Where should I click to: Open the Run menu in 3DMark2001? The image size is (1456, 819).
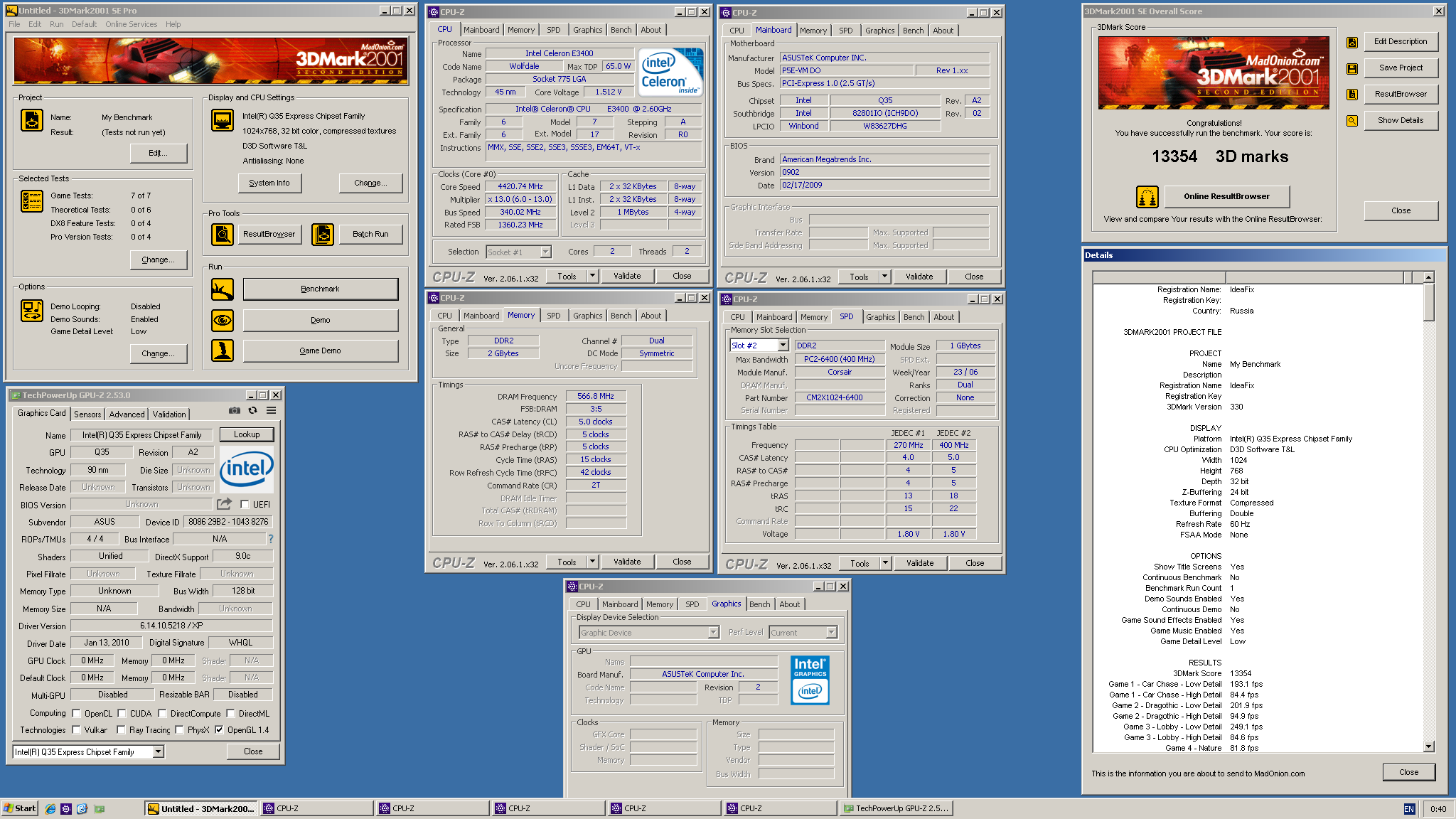56,24
